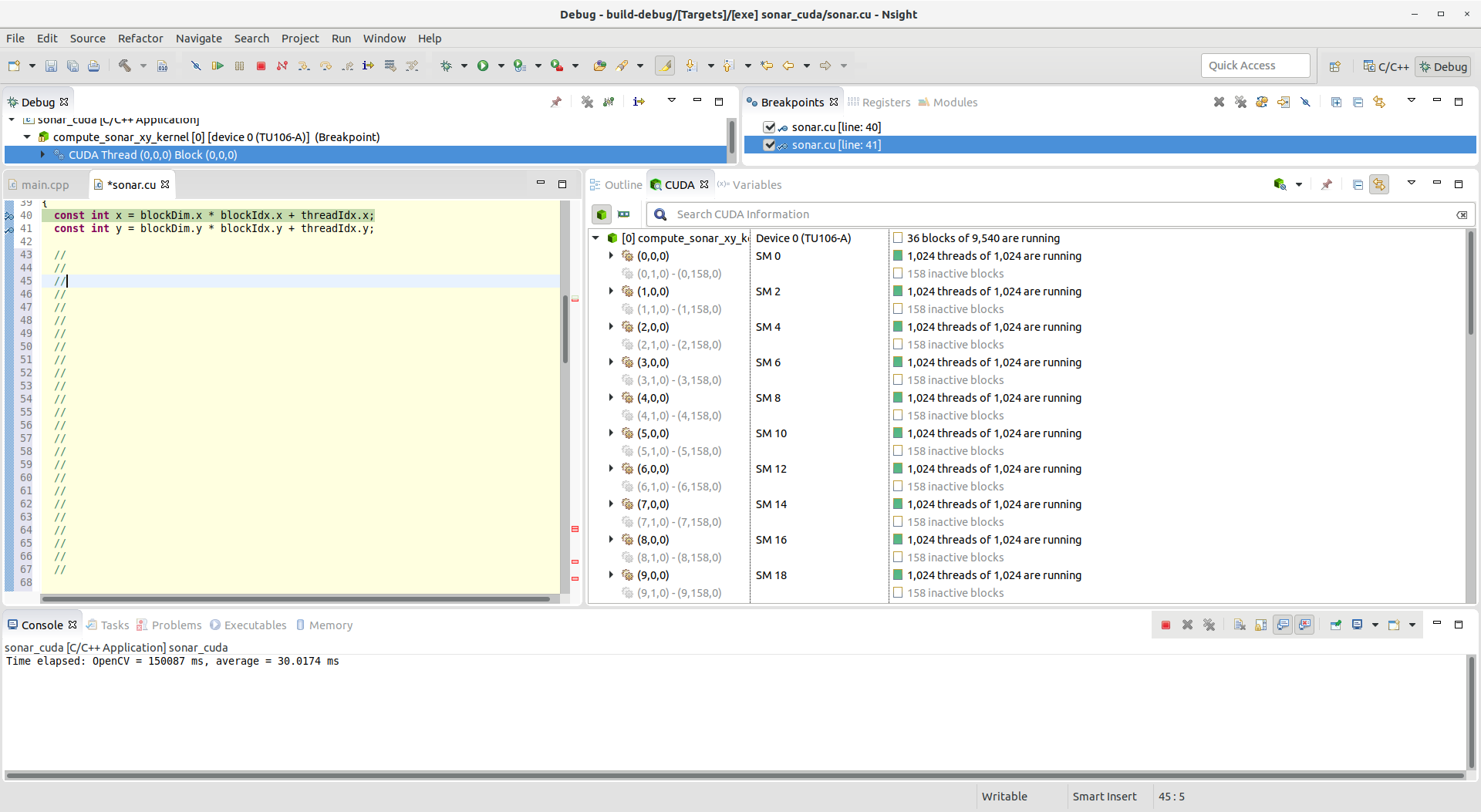Click the Open Perspective icon
The height and width of the screenshot is (812, 1481).
1335,66
